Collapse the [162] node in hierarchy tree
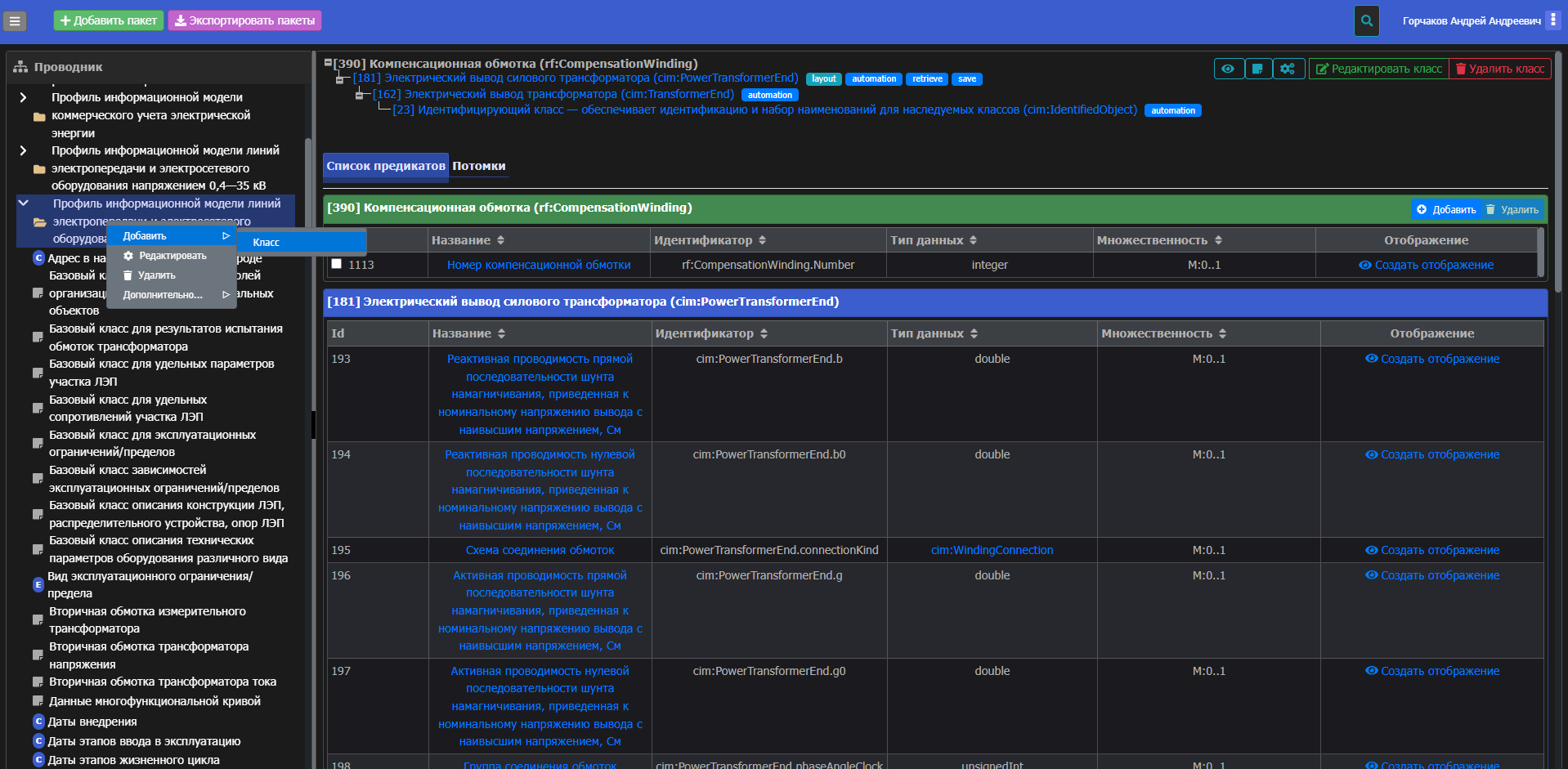1568x769 pixels. (x=360, y=96)
